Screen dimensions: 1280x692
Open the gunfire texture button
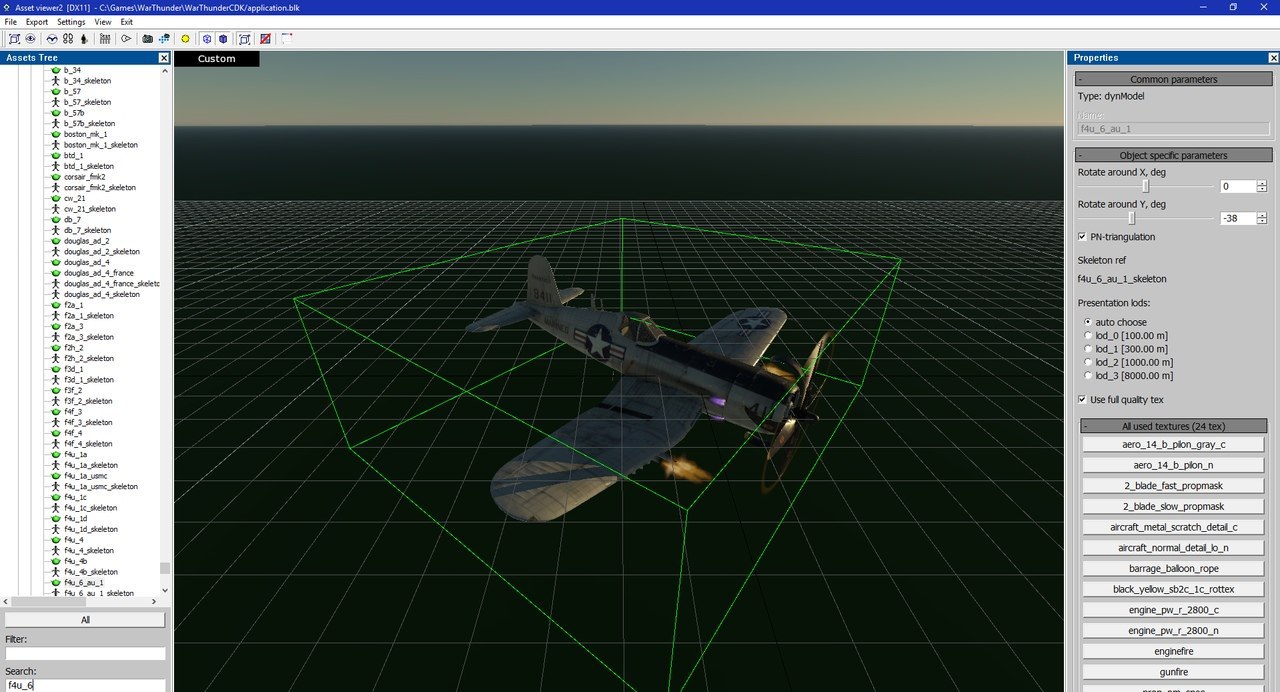coord(1173,672)
